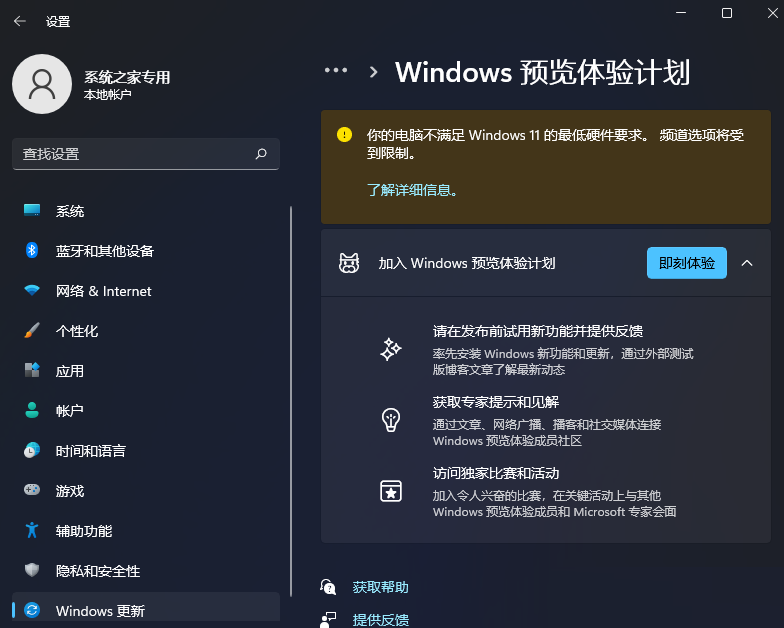Viewport: 784px width, 628px height.
Task: Click the 游戏 controller icon
Action: [32, 490]
